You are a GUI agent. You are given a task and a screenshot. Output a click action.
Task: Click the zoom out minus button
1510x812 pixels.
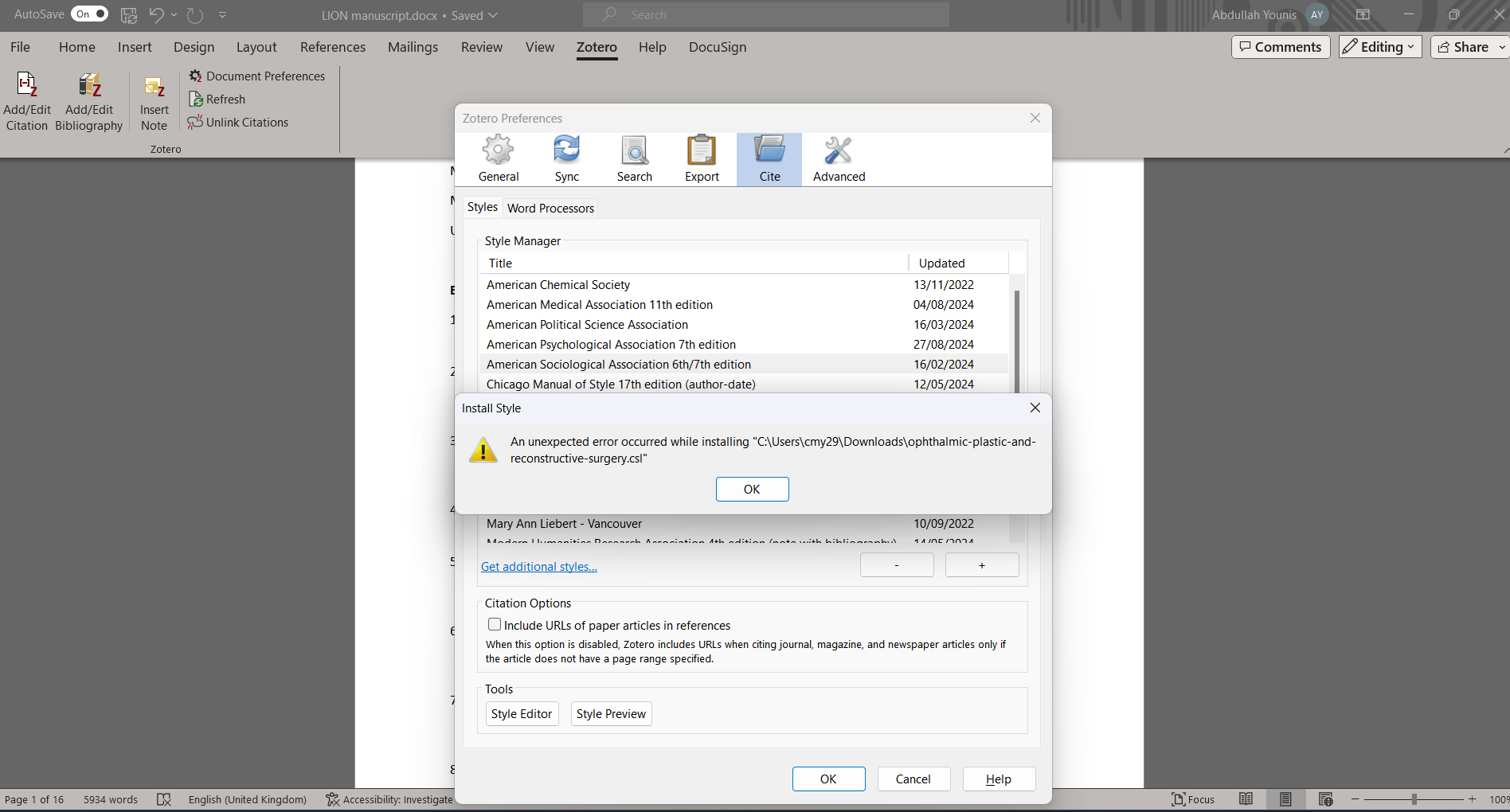point(1355,799)
